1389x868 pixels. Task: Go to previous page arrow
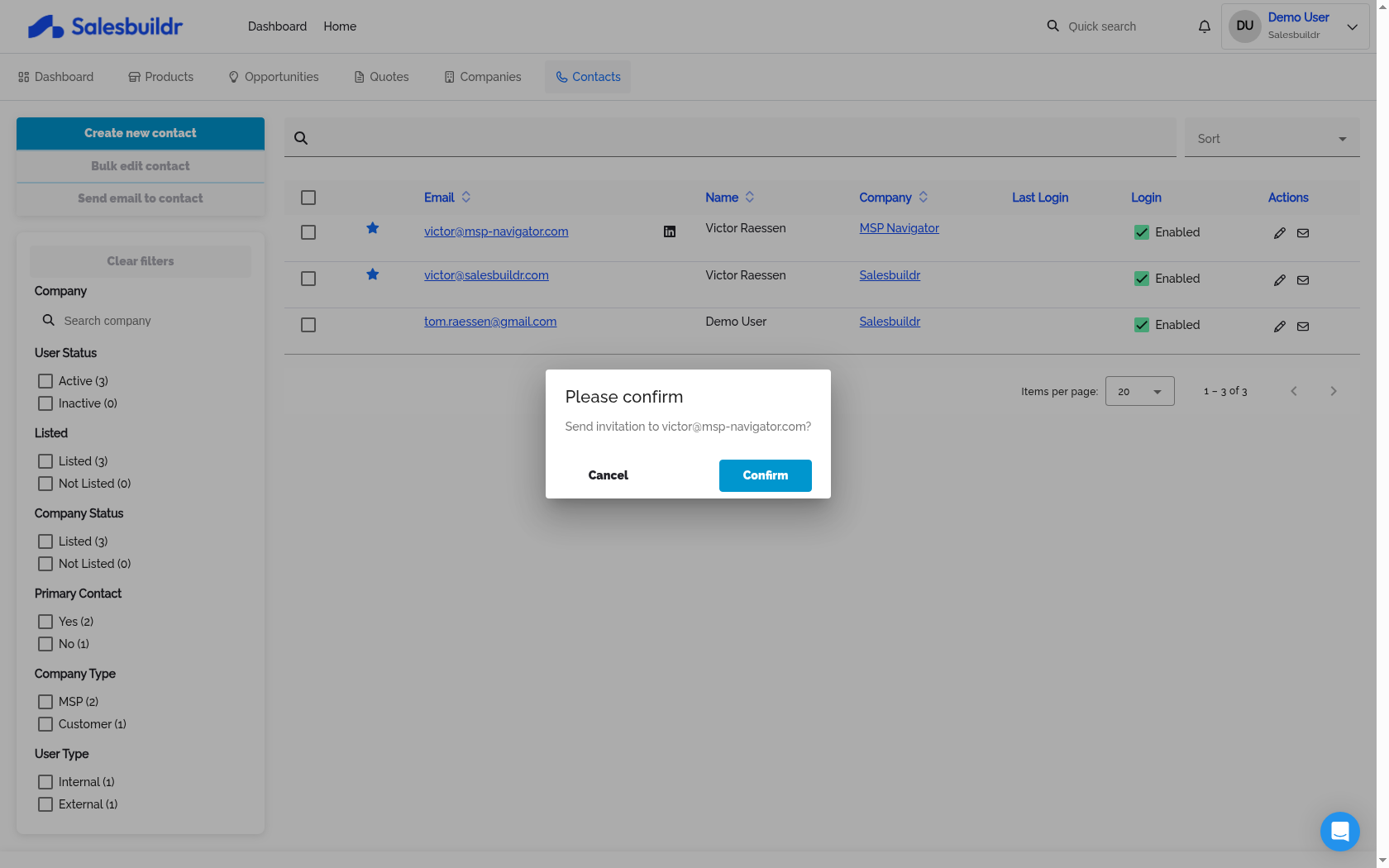1294,391
